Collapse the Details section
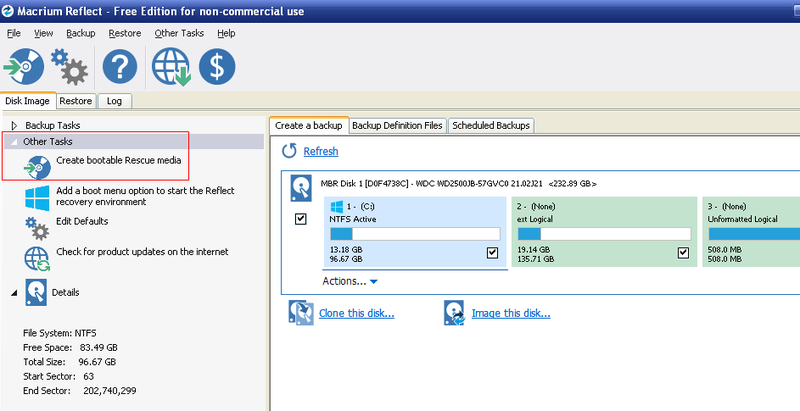 click(x=14, y=292)
